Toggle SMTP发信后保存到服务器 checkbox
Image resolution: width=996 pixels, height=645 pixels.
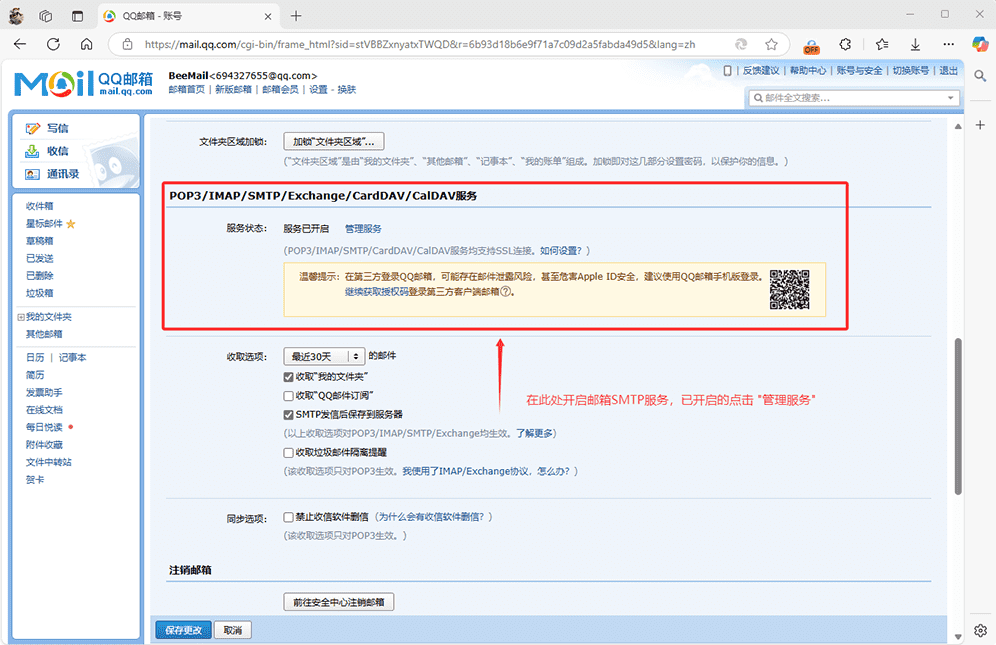[288, 415]
